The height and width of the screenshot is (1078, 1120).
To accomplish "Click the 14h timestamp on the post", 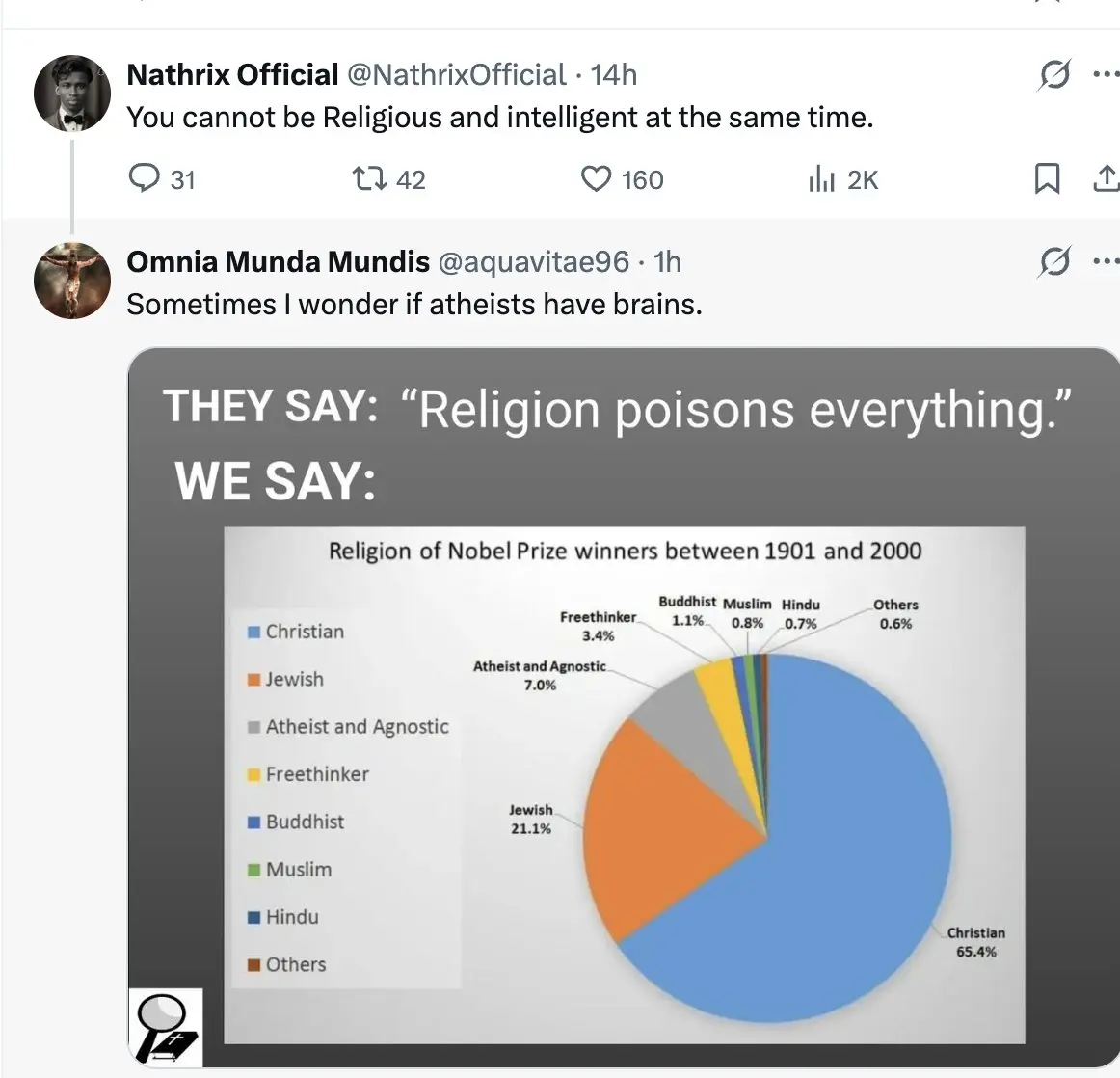I will click(614, 74).
